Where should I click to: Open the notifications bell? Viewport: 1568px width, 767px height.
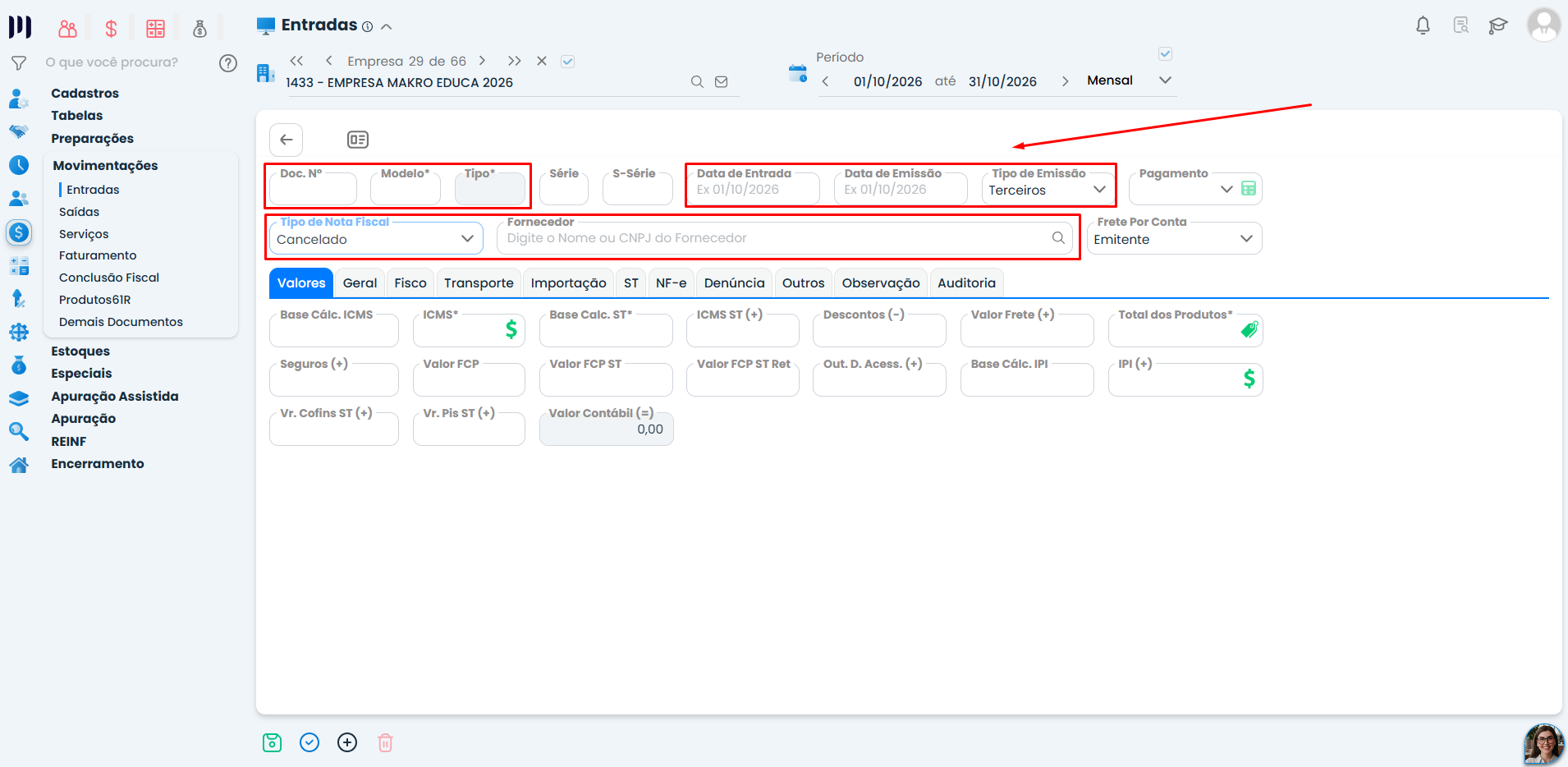tap(1423, 25)
